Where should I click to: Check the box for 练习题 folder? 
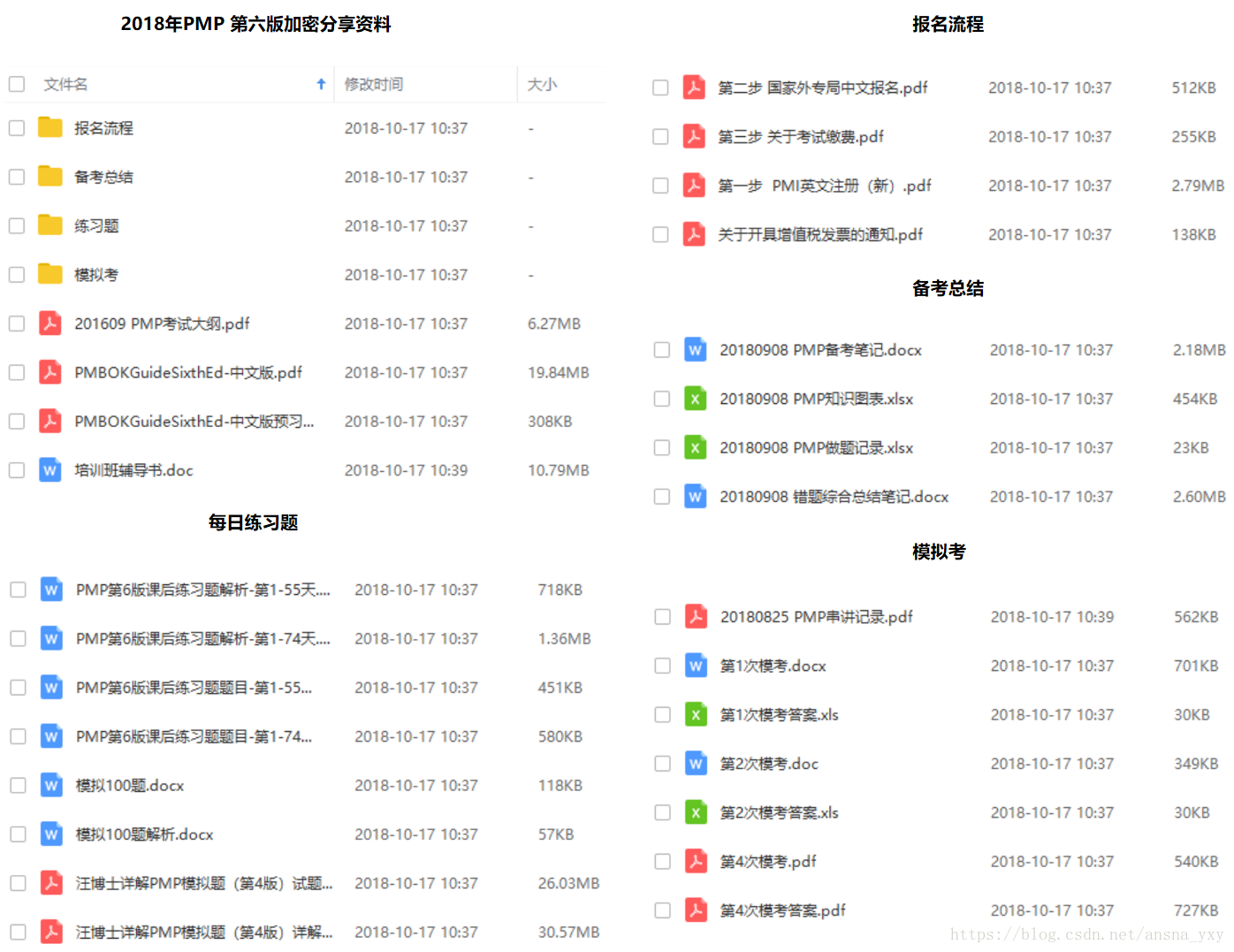point(17,225)
